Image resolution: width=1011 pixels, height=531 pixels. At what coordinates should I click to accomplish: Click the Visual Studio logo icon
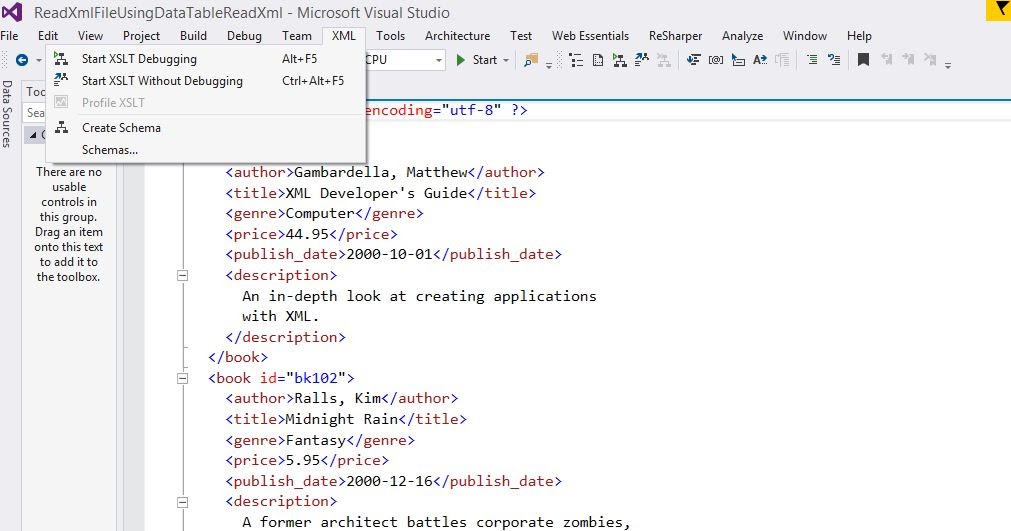pos(12,12)
